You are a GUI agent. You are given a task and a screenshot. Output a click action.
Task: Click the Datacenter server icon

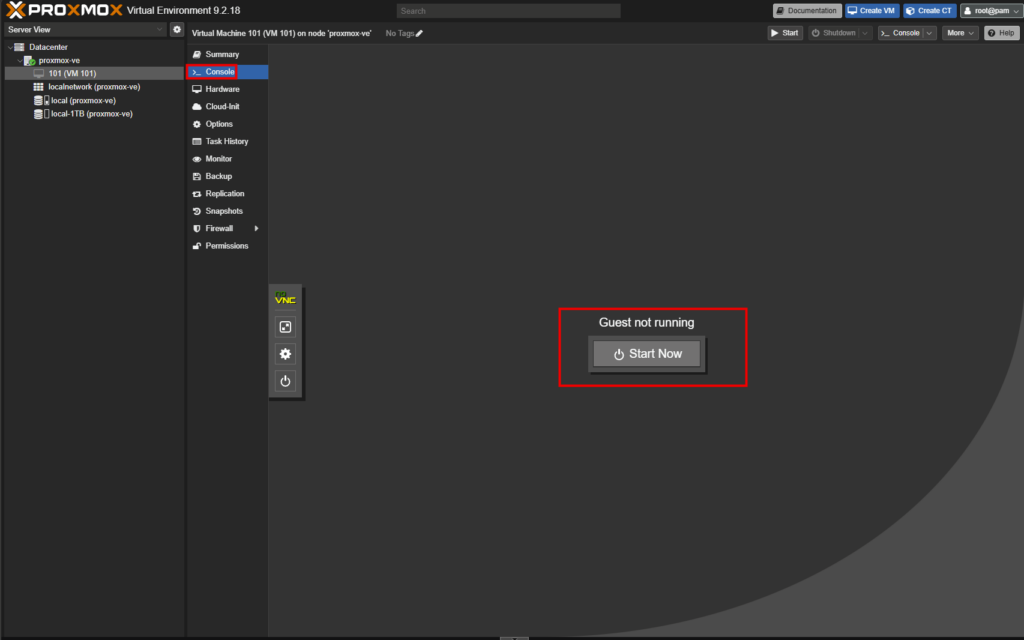click(20, 47)
